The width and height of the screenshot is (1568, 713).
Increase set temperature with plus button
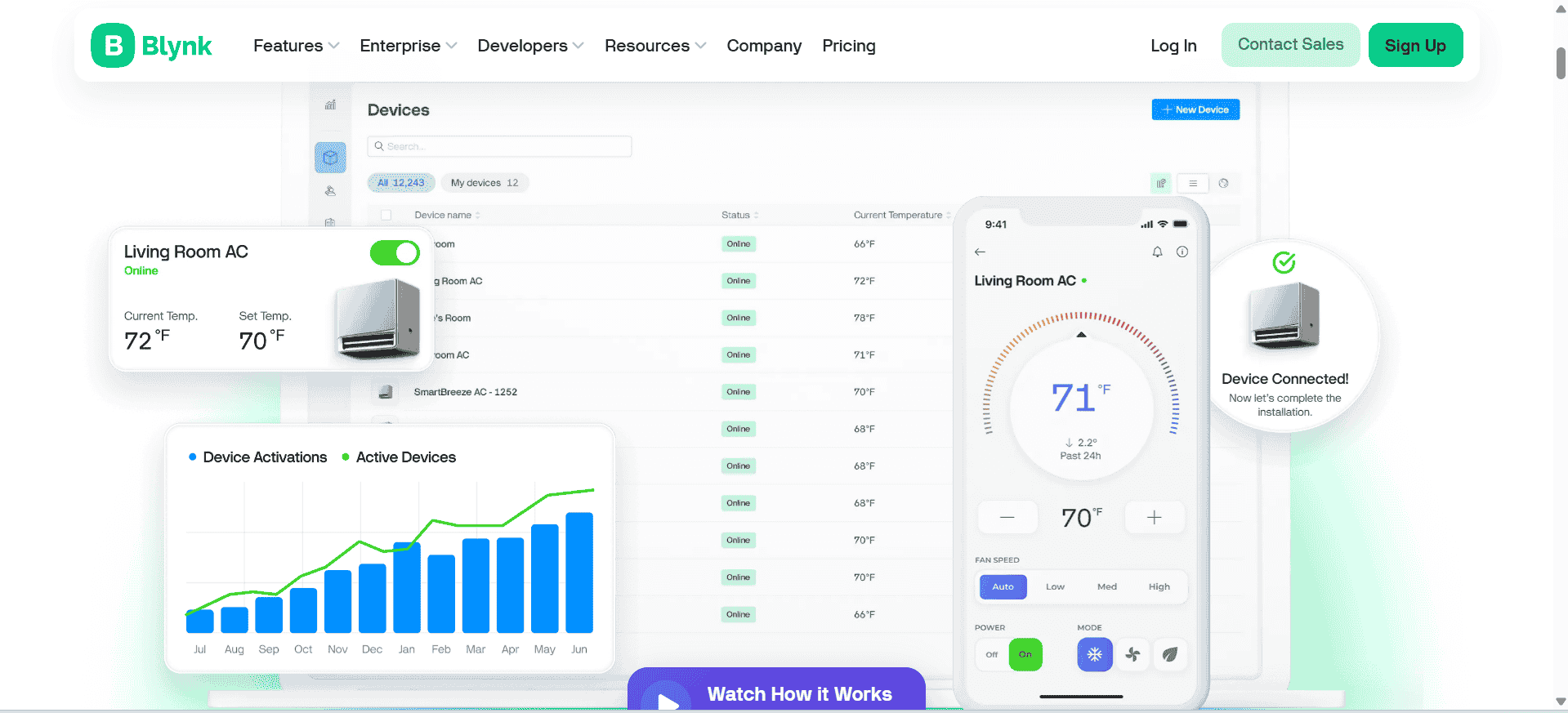(x=1154, y=517)
